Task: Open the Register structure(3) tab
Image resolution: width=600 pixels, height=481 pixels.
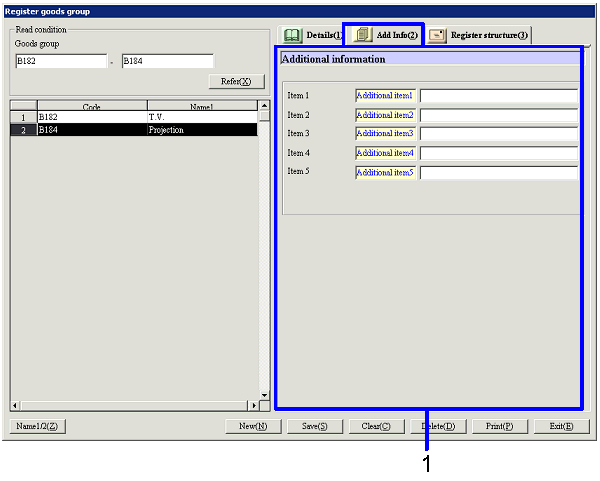Action: pos(478,35)
